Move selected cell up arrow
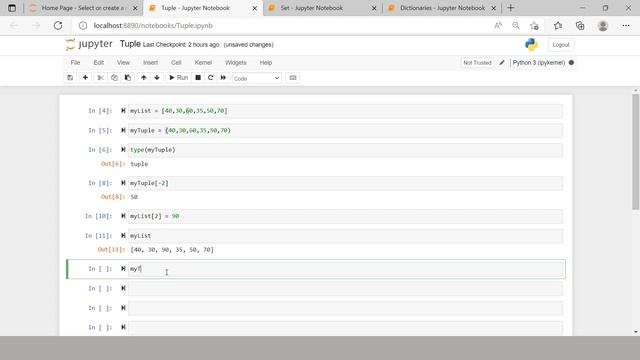The height and width of the screenshot is (360, 640). click(x=144, y=78)
